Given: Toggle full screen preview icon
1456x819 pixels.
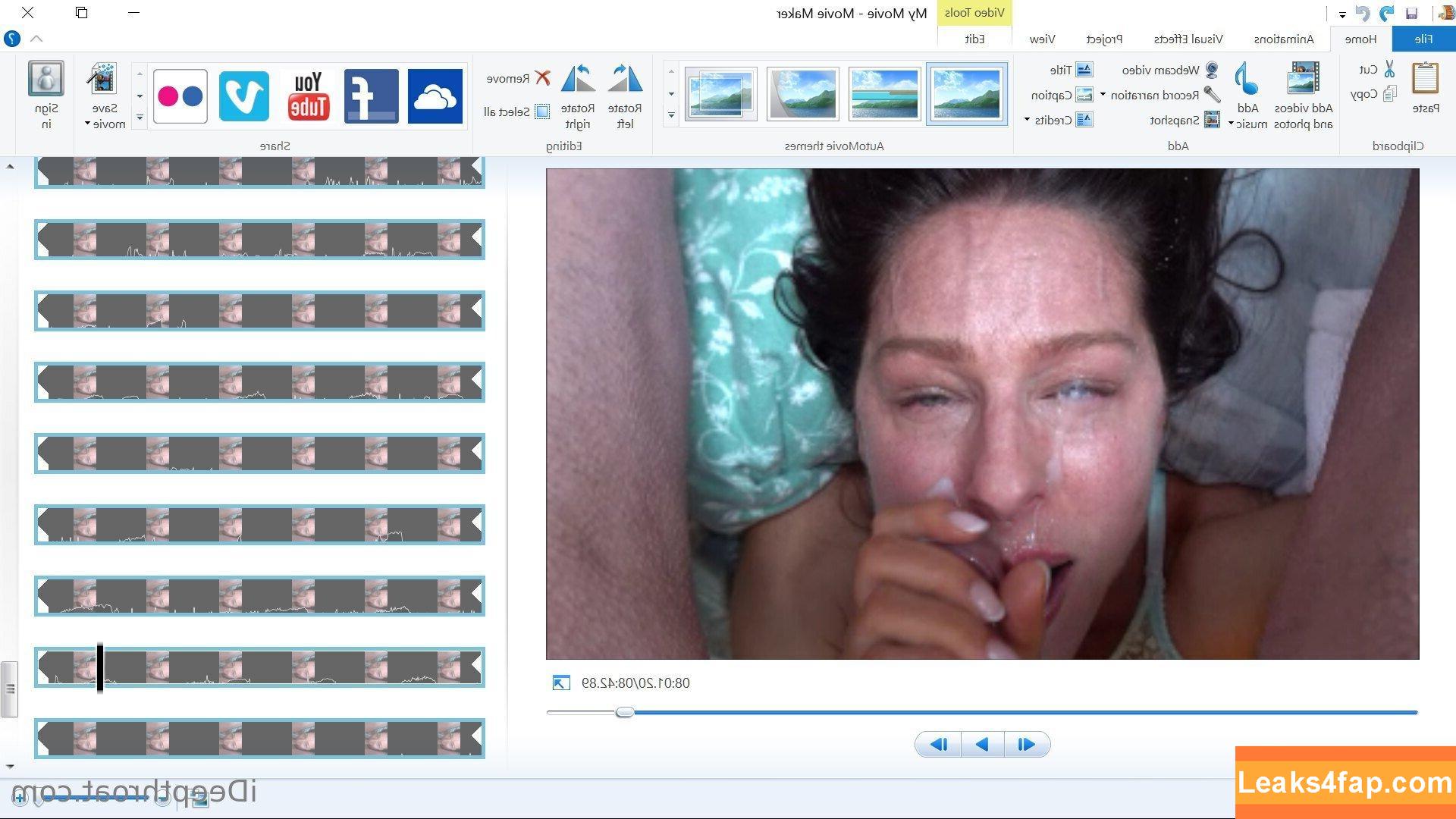Looking at the screenshot, I should pos(560,683).
